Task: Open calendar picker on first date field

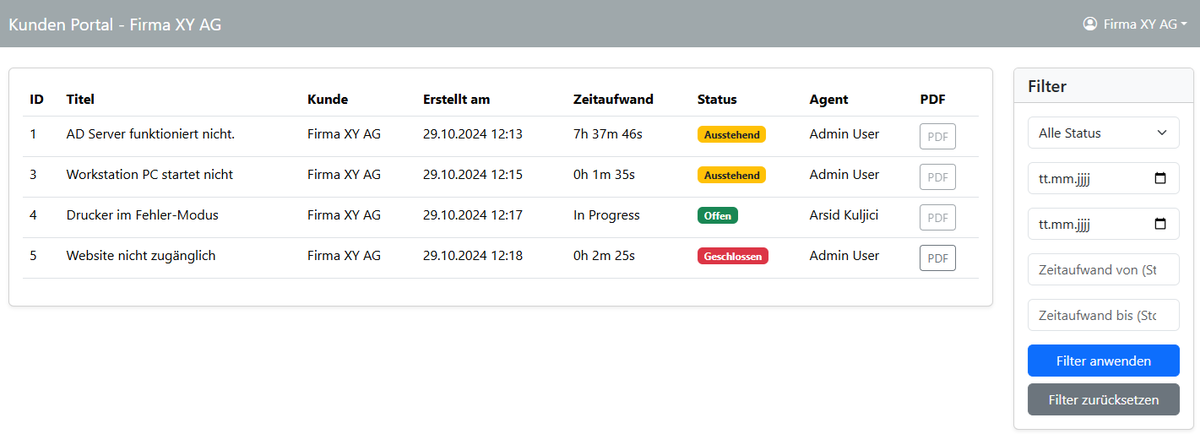Action: pos(1160,179)
